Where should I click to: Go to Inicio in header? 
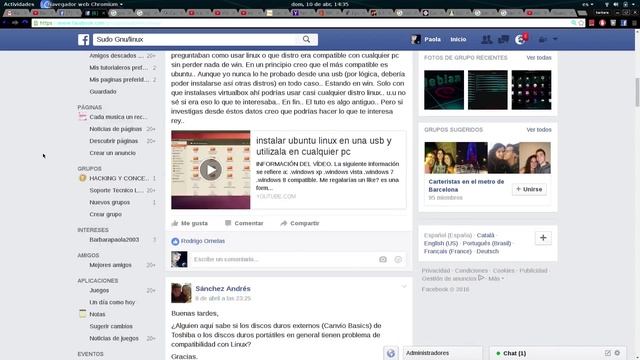click(458, 39)
